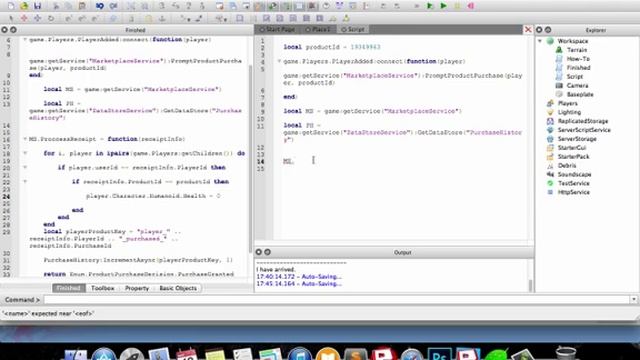640x360 pixels.
Task: Fold the receiptInfo.ProductId if-block
Action: (25, 182)
